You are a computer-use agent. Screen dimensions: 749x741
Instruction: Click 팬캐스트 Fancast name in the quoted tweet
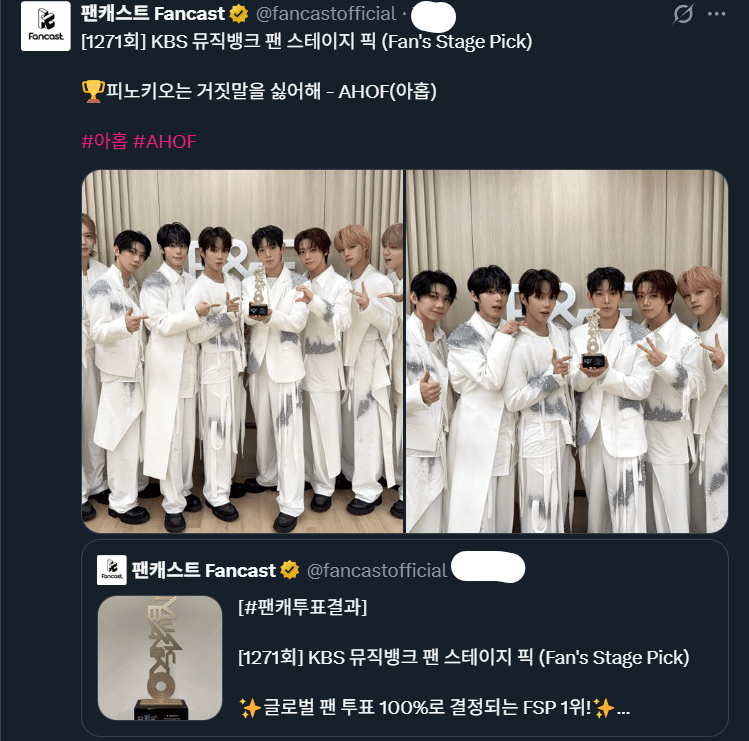[x=203, y=570]
